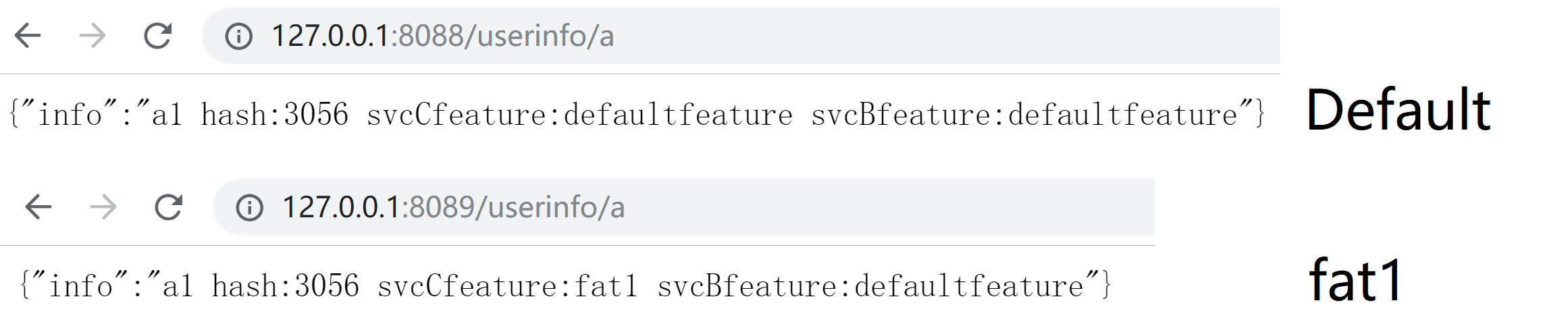Go forward in the 8089 browser window
The width and height of the screenshot is (1568, 328).
coord(103,207)
